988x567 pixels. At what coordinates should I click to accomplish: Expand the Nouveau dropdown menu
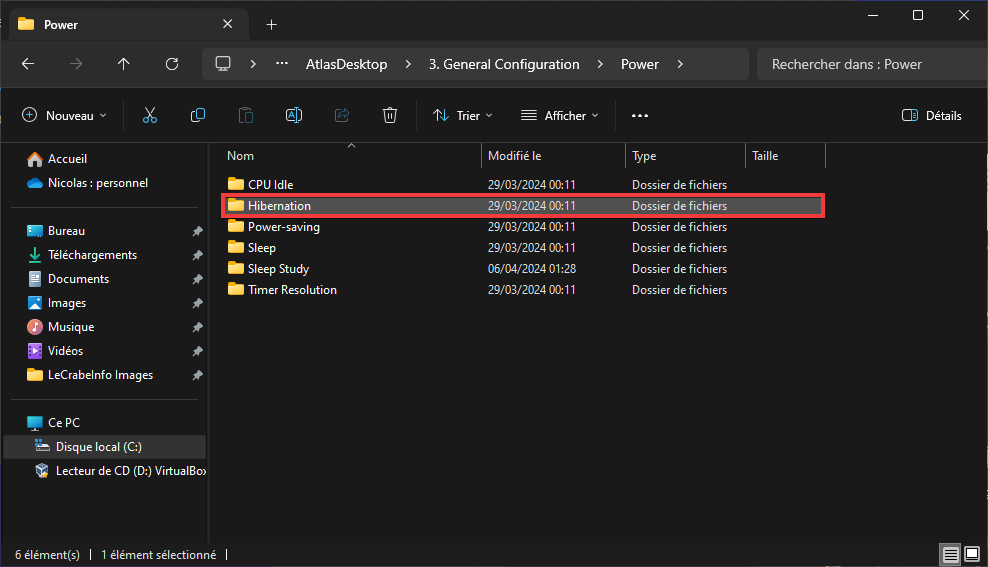[64, 115]
